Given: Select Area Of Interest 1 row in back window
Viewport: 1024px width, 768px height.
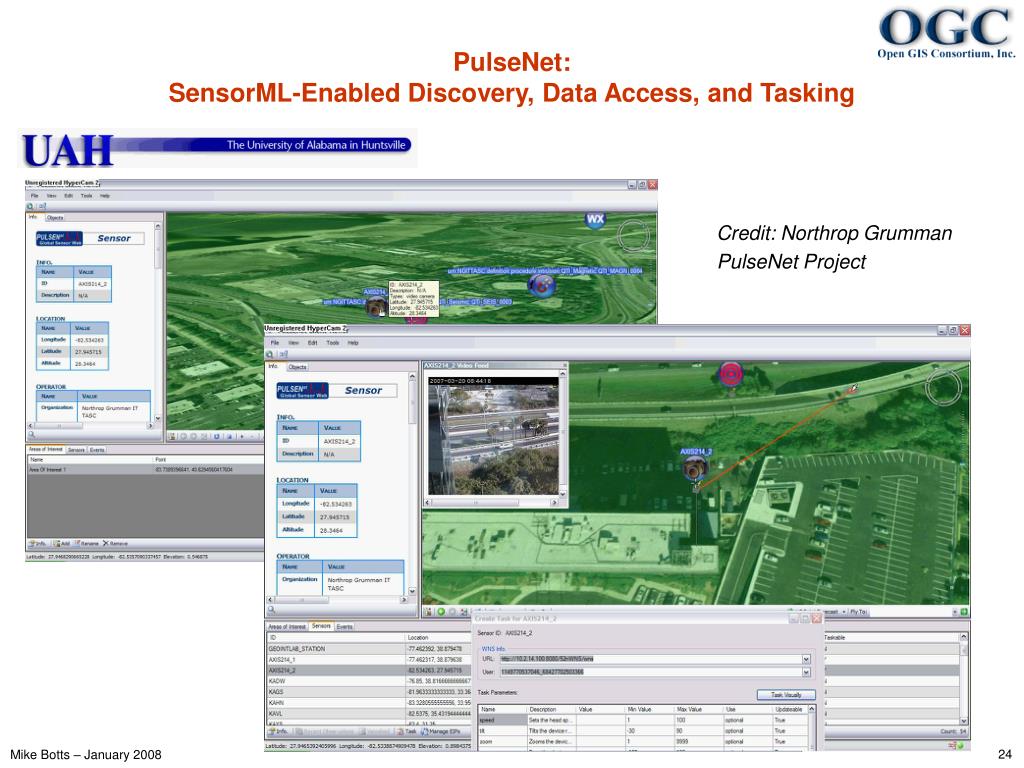Looking at the screenshot, I should [145, 470].
